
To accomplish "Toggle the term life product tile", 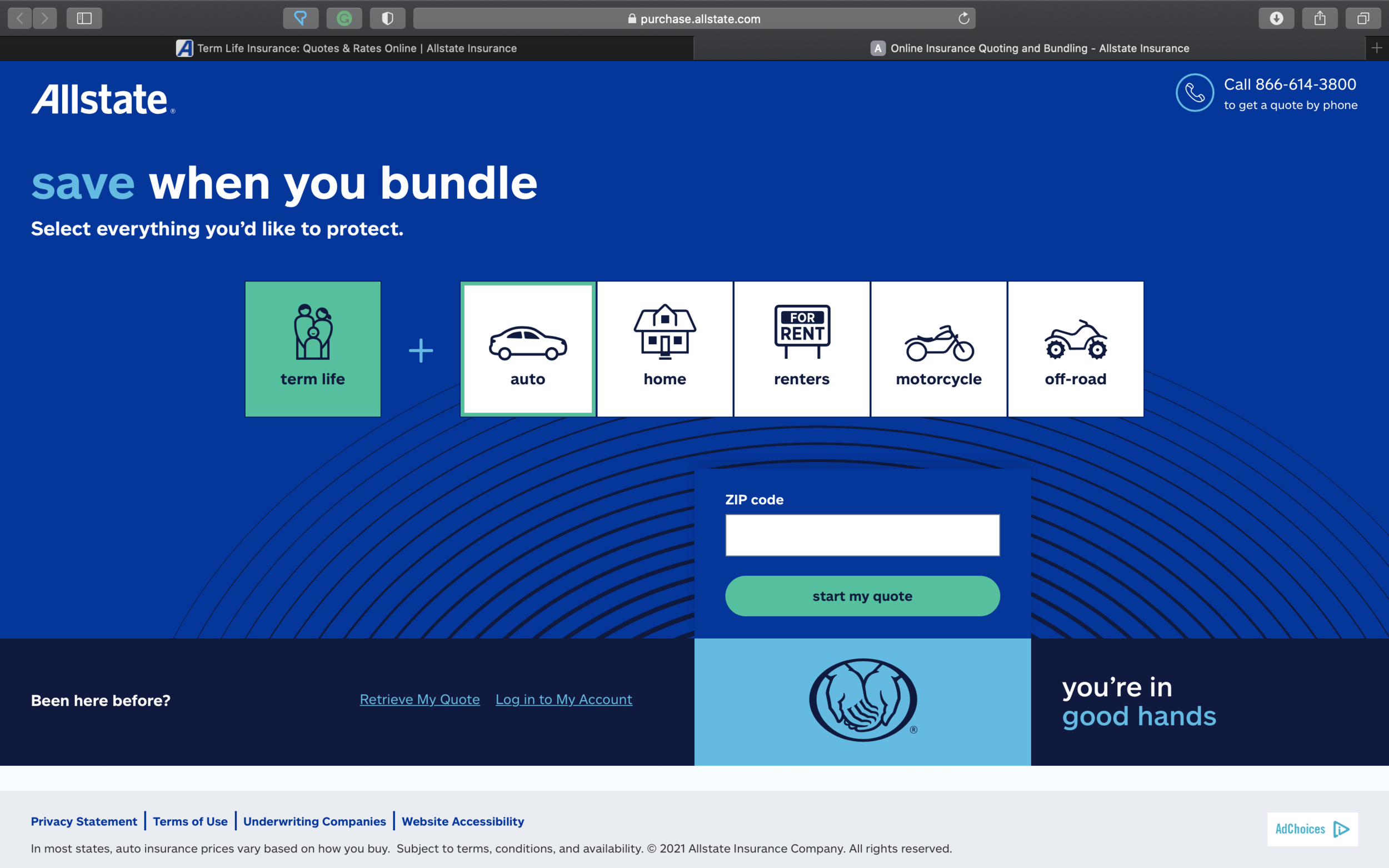I will (x=313, y=349).
